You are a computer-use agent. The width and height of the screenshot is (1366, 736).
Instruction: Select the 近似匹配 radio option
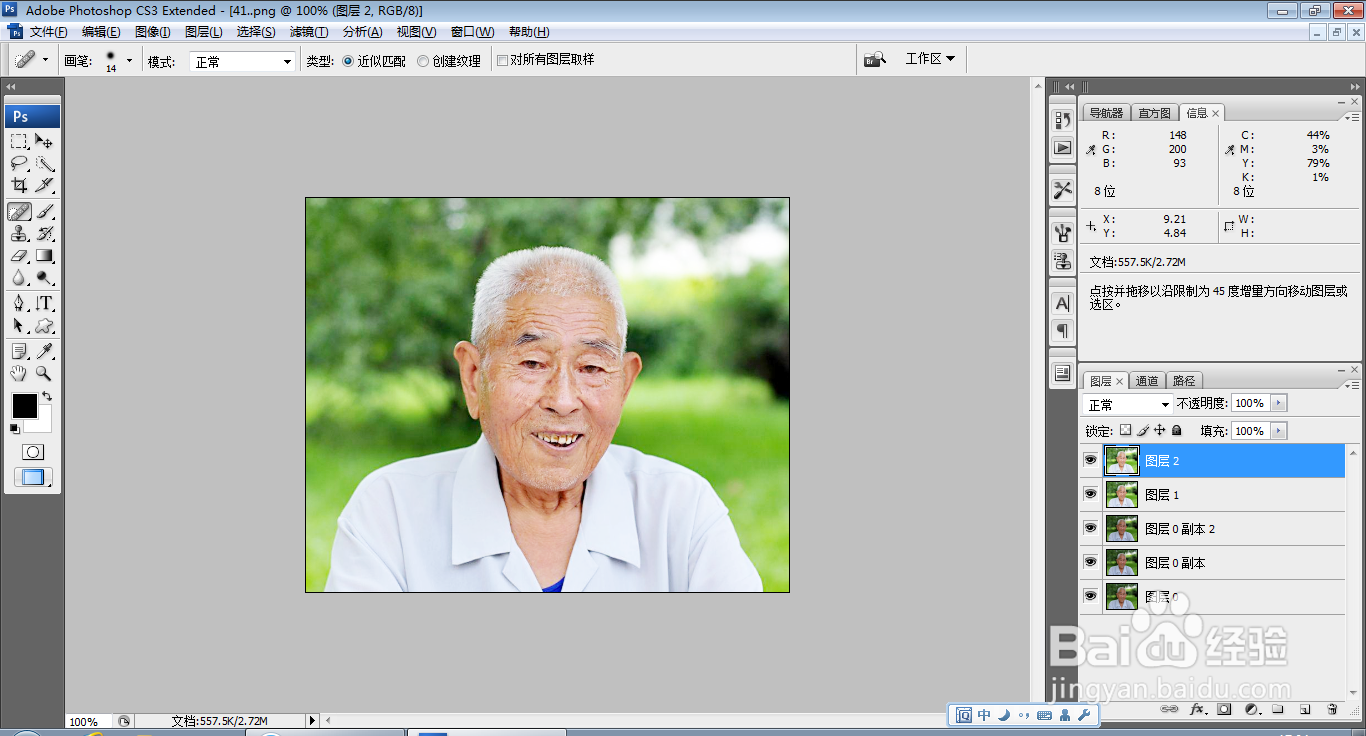click(x=348, y=61)
